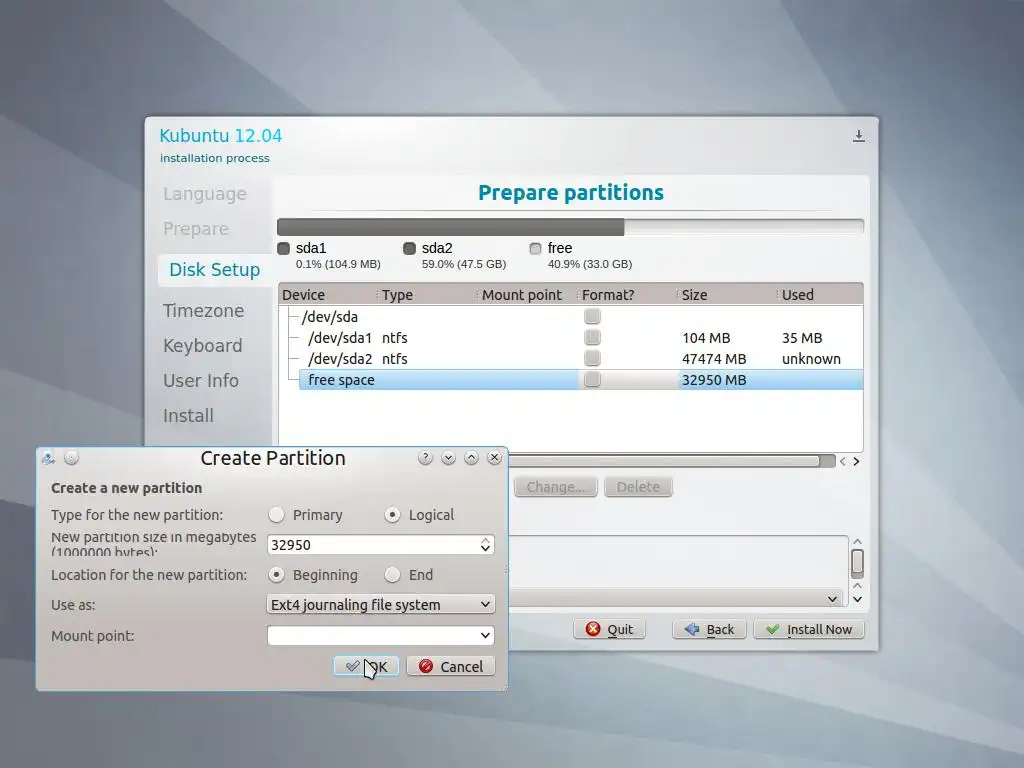Click the partition size spinner arrows
Image resolution: width=1024 pixels, height=768 pixels.
(x=485, y=545)
